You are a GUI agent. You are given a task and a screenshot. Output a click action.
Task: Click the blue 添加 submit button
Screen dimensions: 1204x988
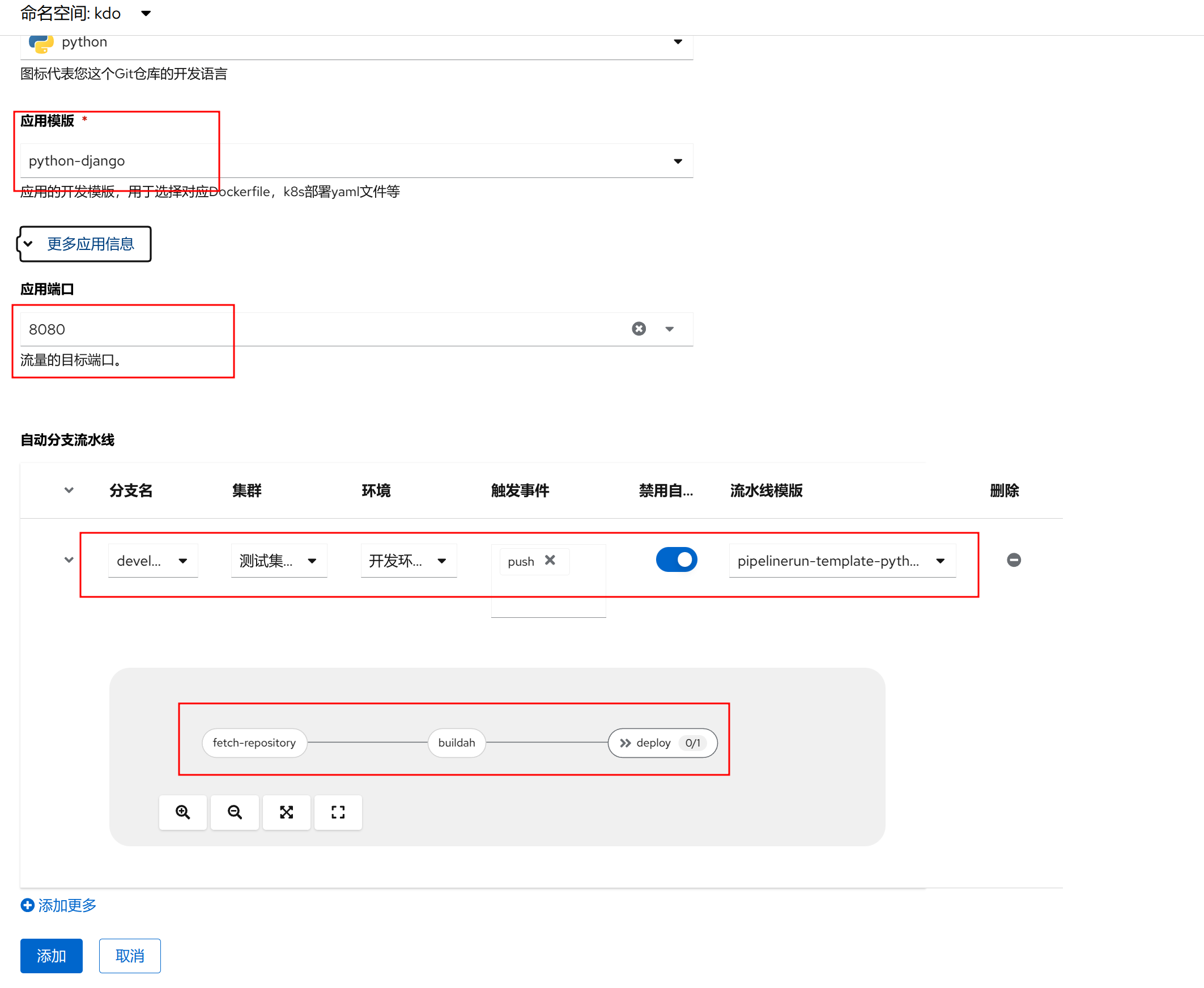(51, 956)
